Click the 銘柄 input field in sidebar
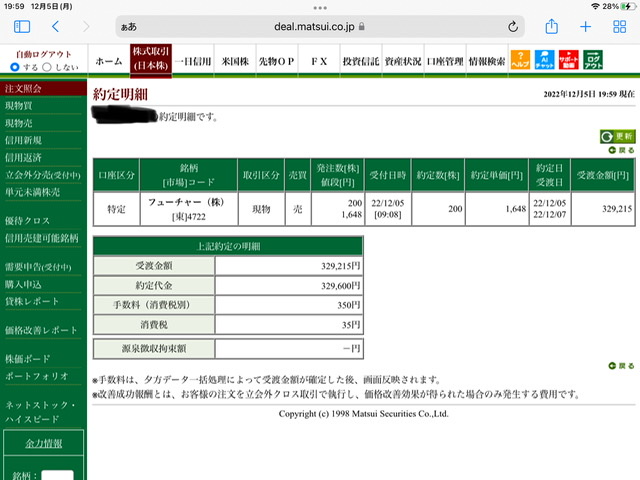Viewport: 640px width, 480px height. [58, 475]
